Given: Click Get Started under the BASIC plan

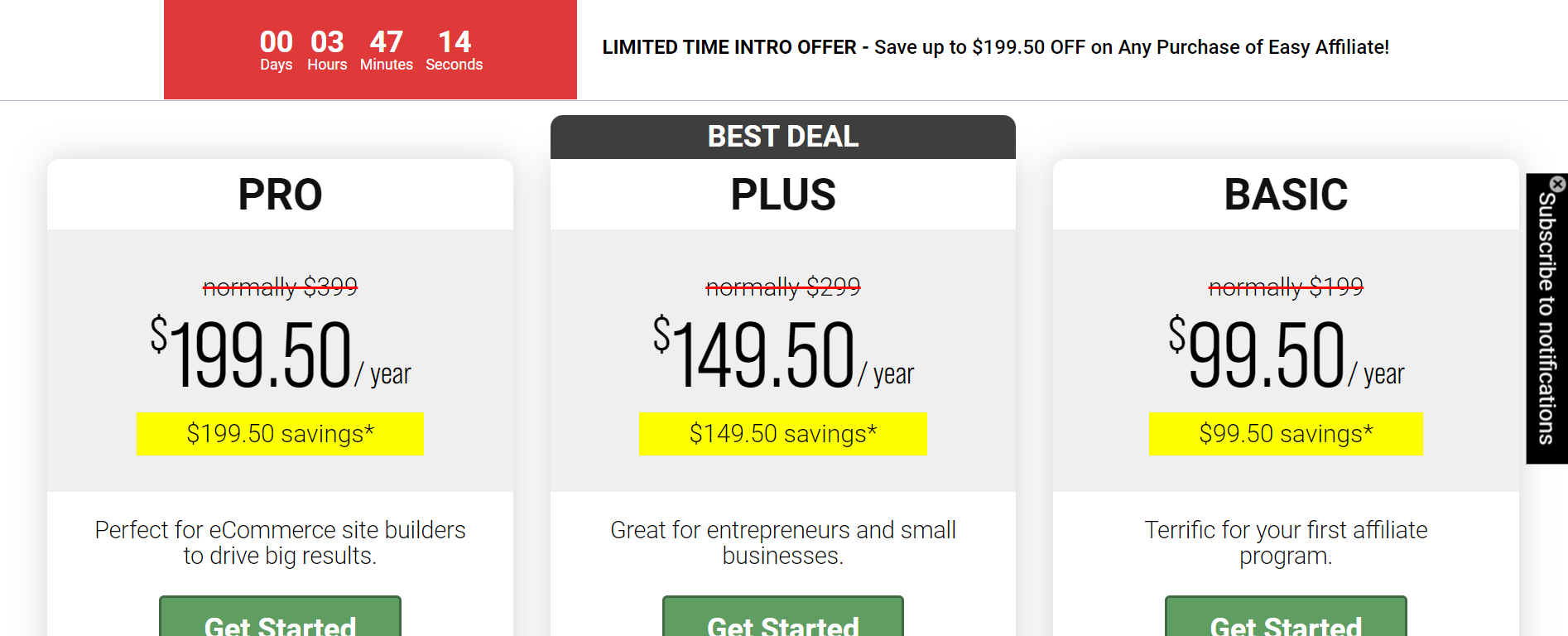Looking at the screenshot, I should 1285,620.
